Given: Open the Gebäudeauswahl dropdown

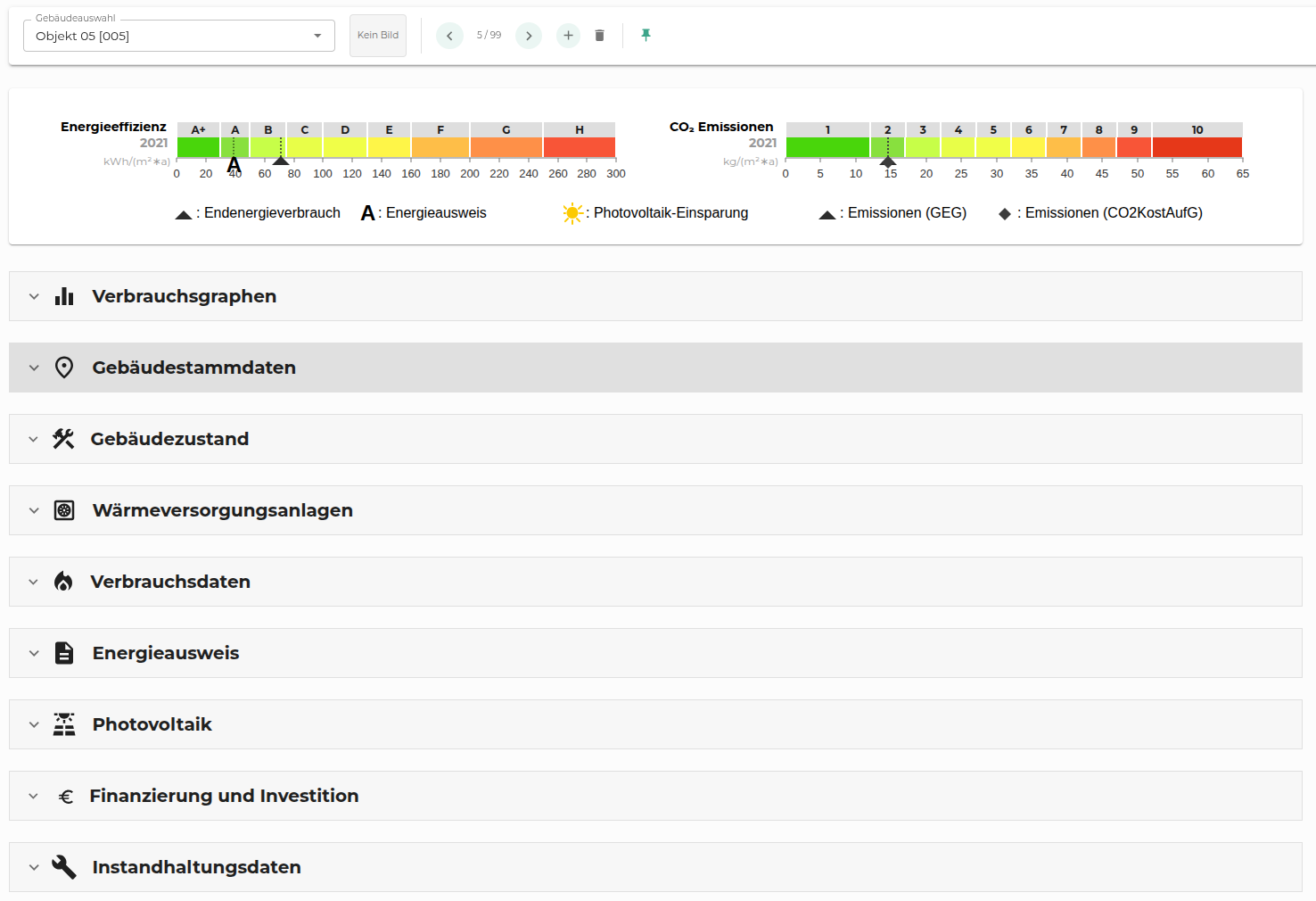Looking at the screenshot, I should [x=178, y=36].
